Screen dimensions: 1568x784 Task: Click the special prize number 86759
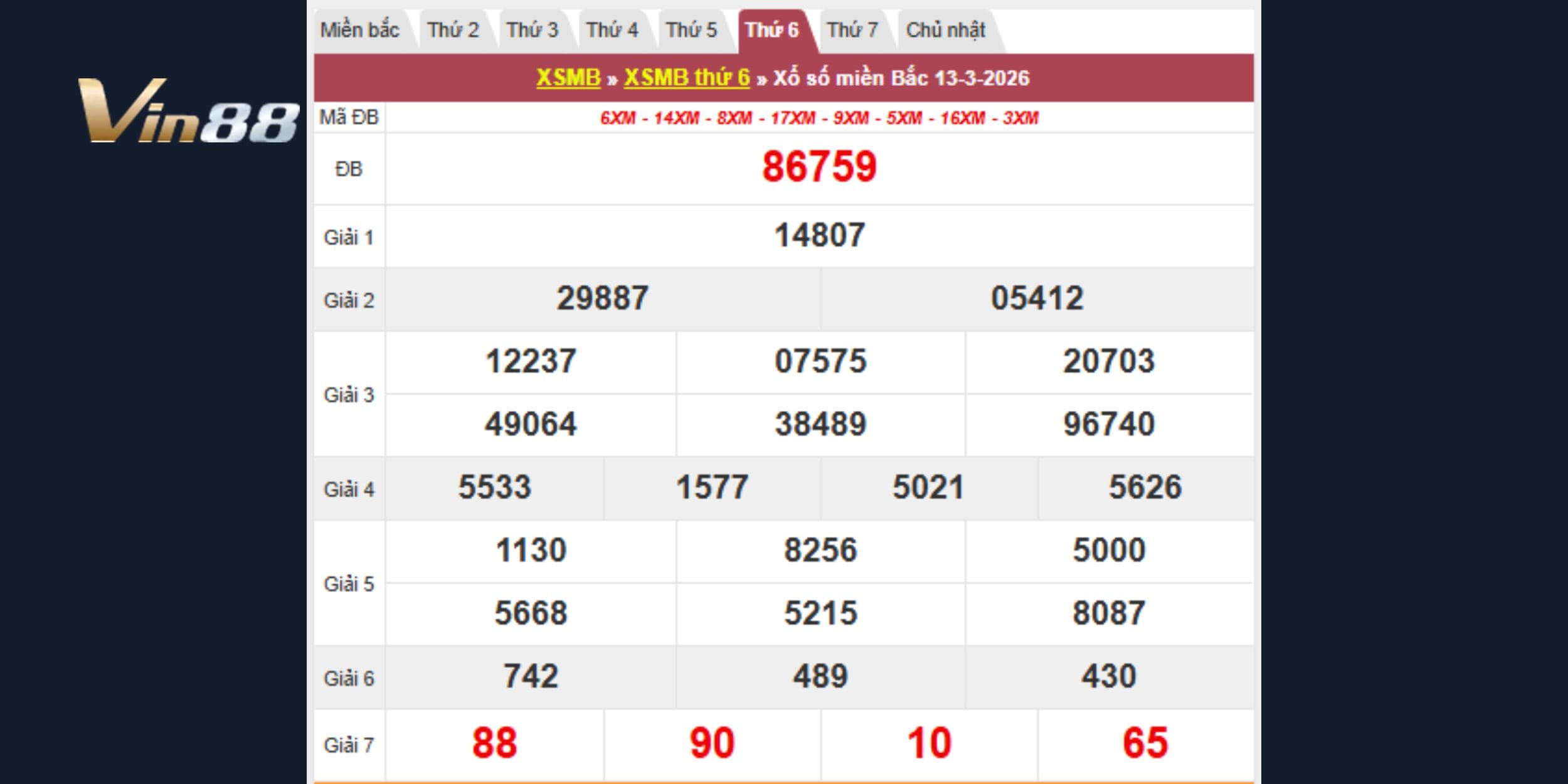coord(819,167)
